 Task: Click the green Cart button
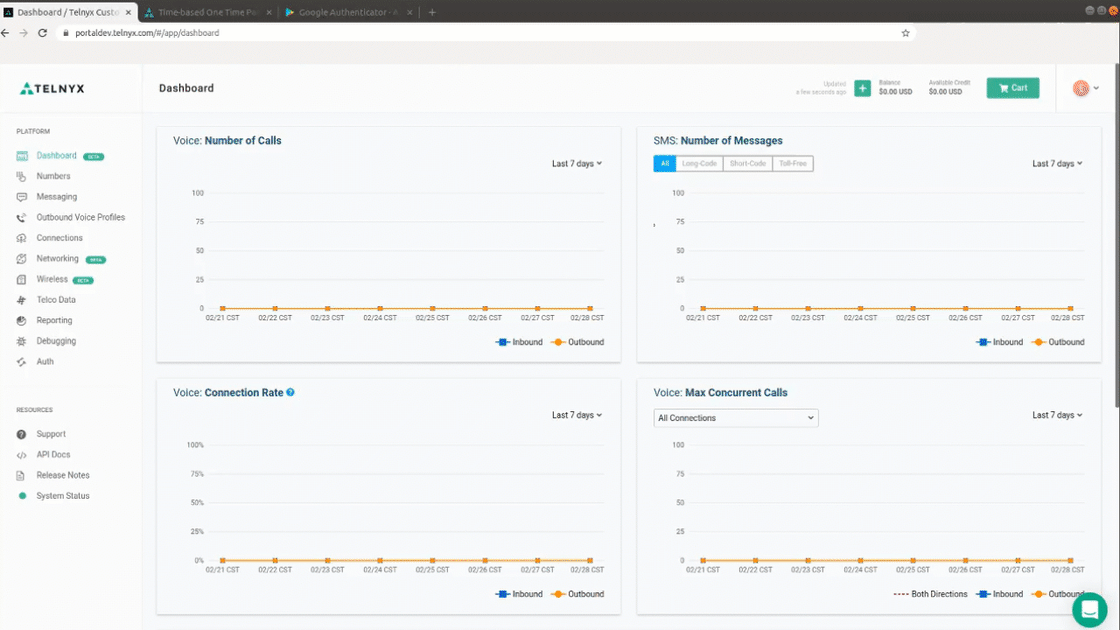tap(1013, 88)
